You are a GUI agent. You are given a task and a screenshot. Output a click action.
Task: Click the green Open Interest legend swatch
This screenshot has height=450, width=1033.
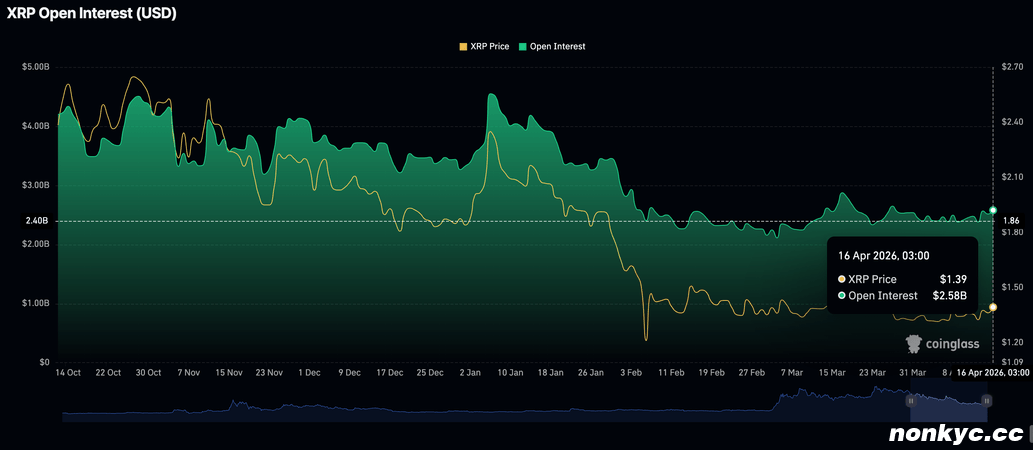[524, 47]
